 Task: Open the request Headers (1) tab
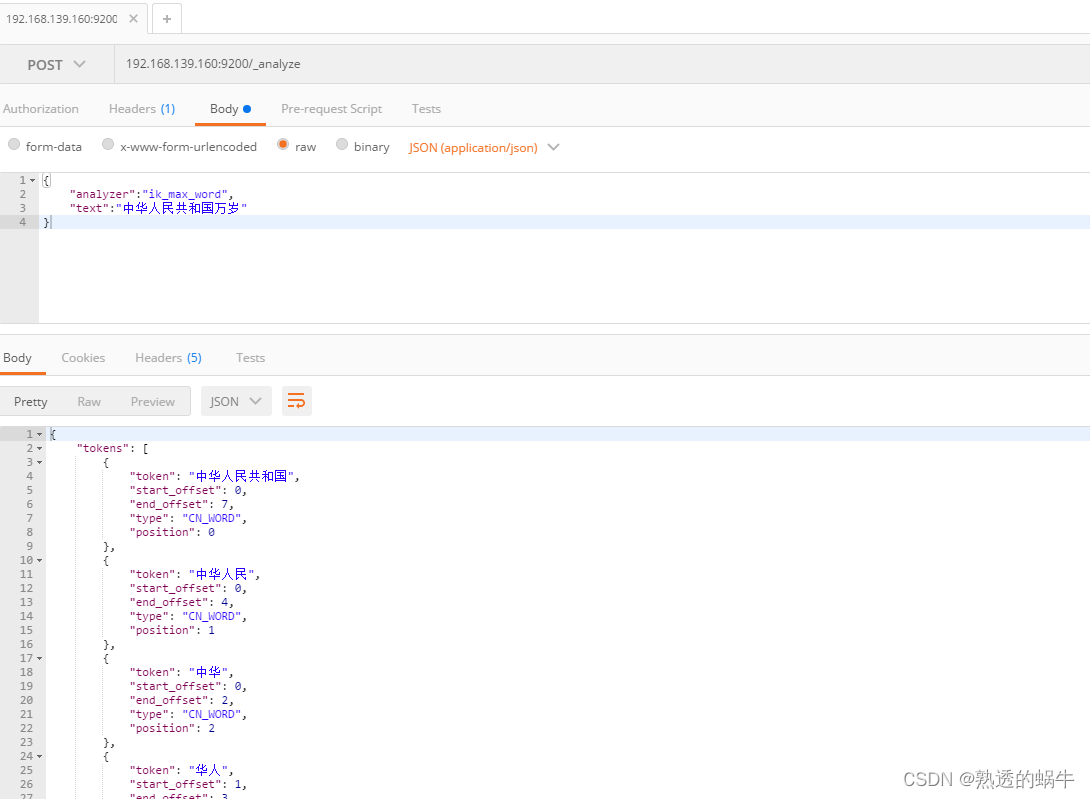(142, 108)
